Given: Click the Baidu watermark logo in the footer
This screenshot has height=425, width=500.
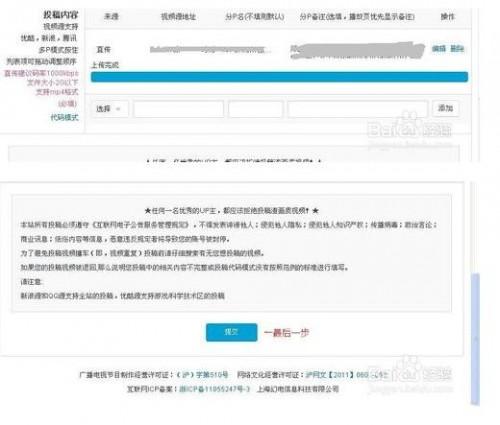Looking at the screenshot, I should click(410, 371).
